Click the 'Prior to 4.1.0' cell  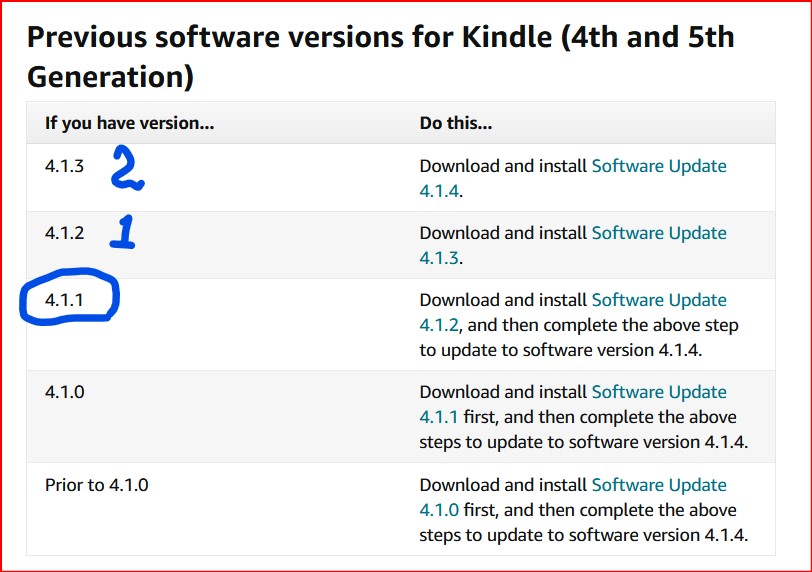tap(97, 485)
